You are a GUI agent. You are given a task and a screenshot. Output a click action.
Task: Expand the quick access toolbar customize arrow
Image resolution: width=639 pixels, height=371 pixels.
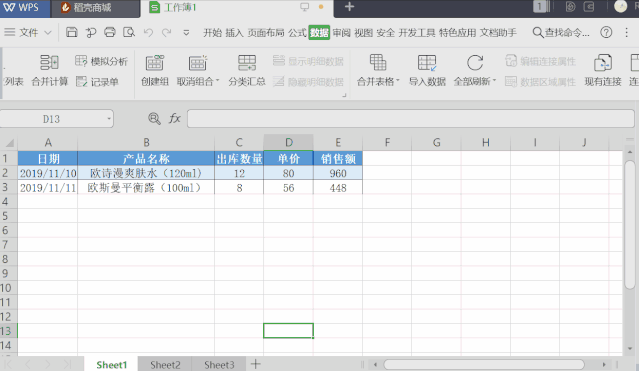pos(186,32)
